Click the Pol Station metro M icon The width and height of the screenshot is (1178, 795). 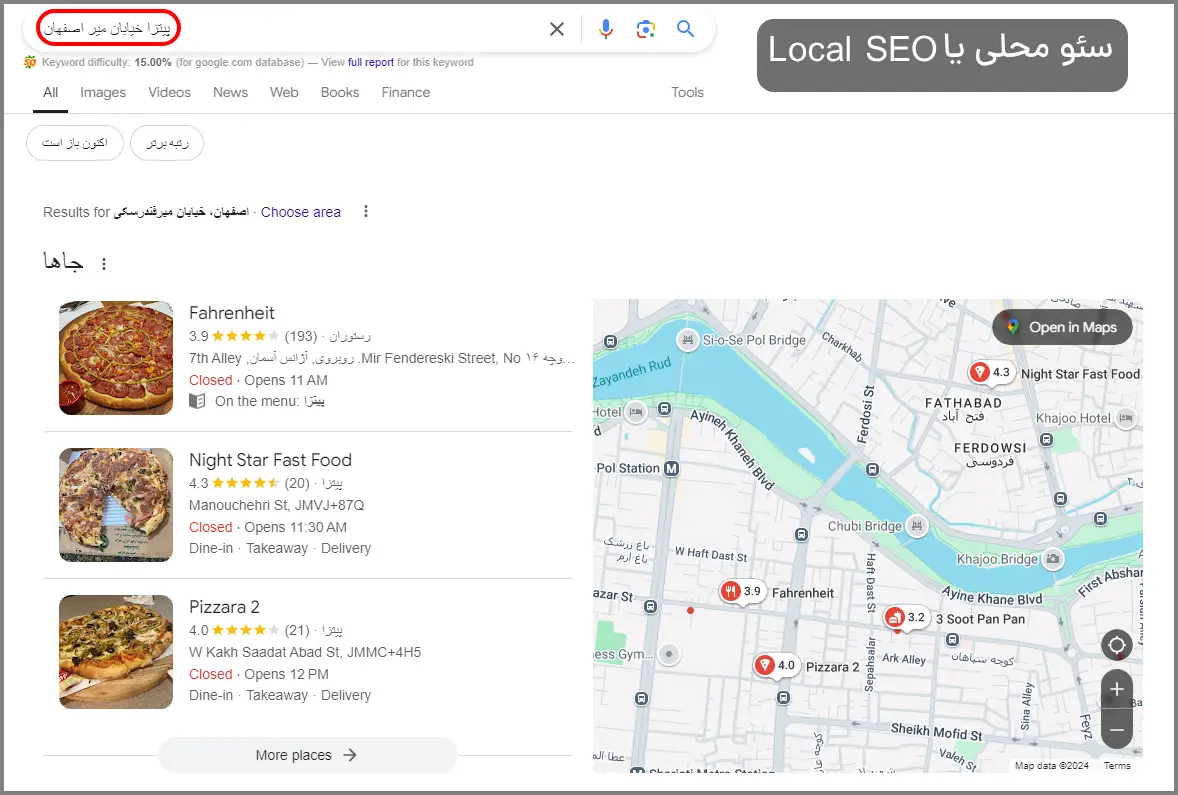pyautogui.click(x=671, y=468)
